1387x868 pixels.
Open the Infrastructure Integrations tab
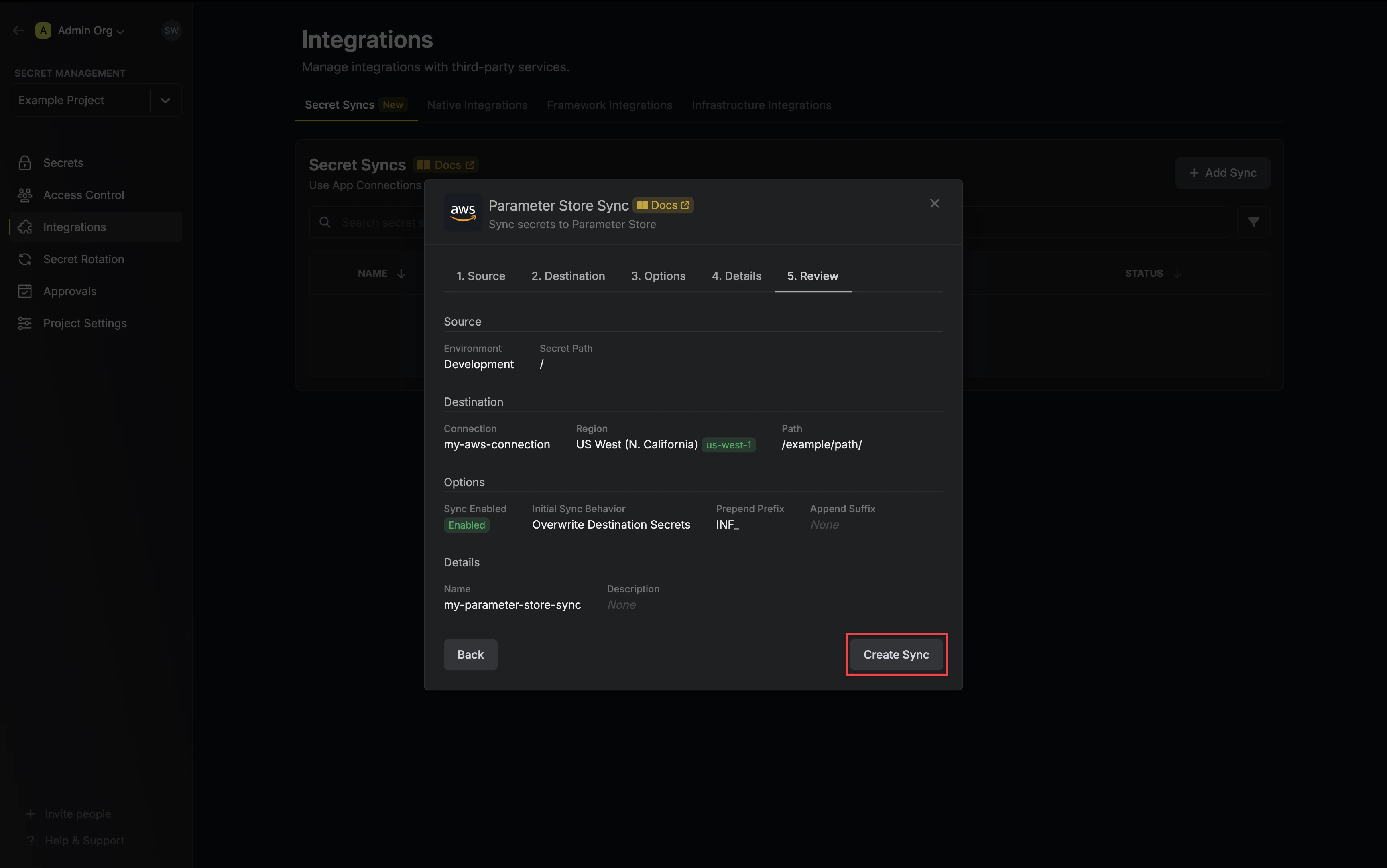point(761,105)
